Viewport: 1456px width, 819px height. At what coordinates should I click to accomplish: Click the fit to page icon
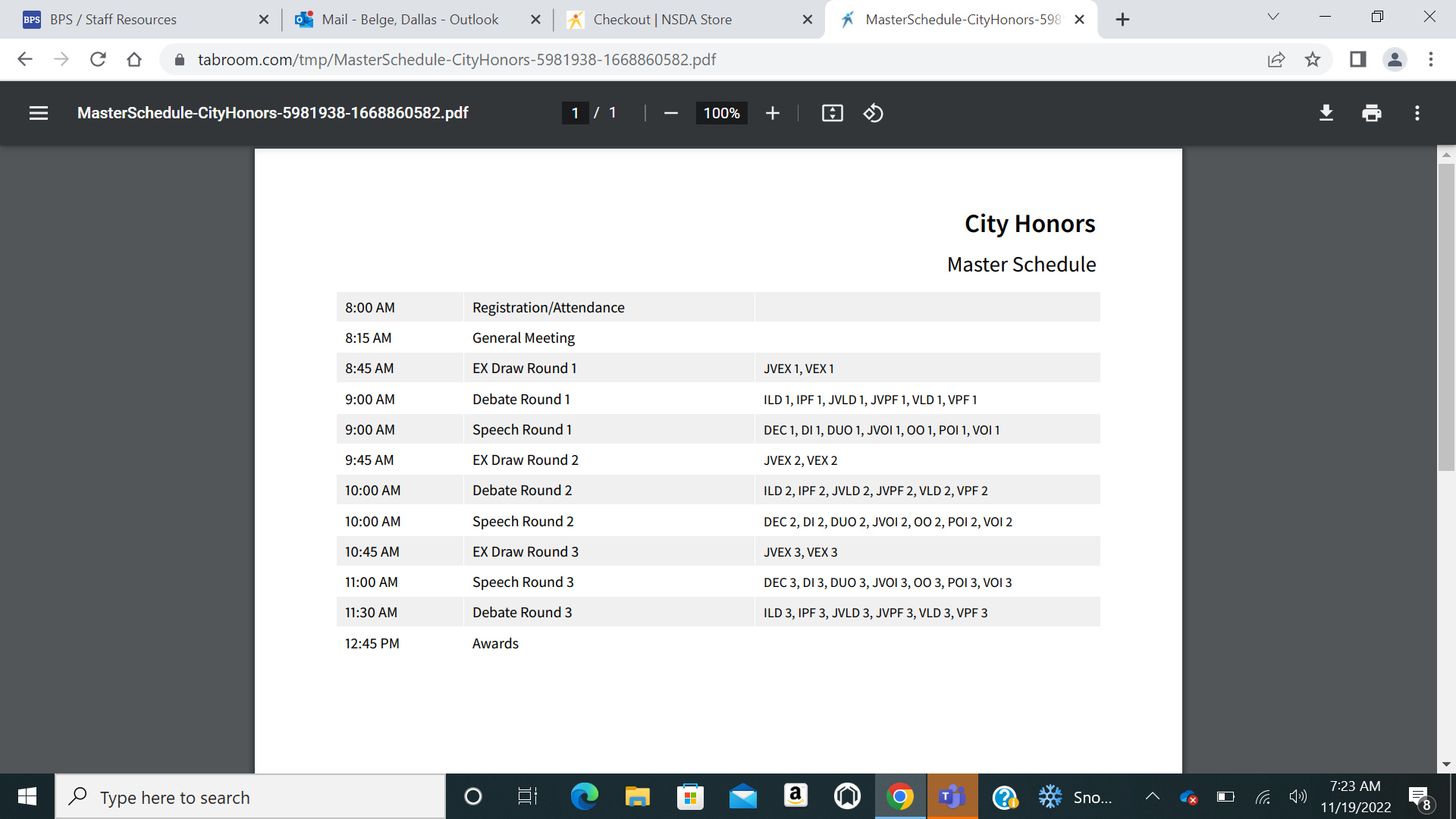click(832, 113)
